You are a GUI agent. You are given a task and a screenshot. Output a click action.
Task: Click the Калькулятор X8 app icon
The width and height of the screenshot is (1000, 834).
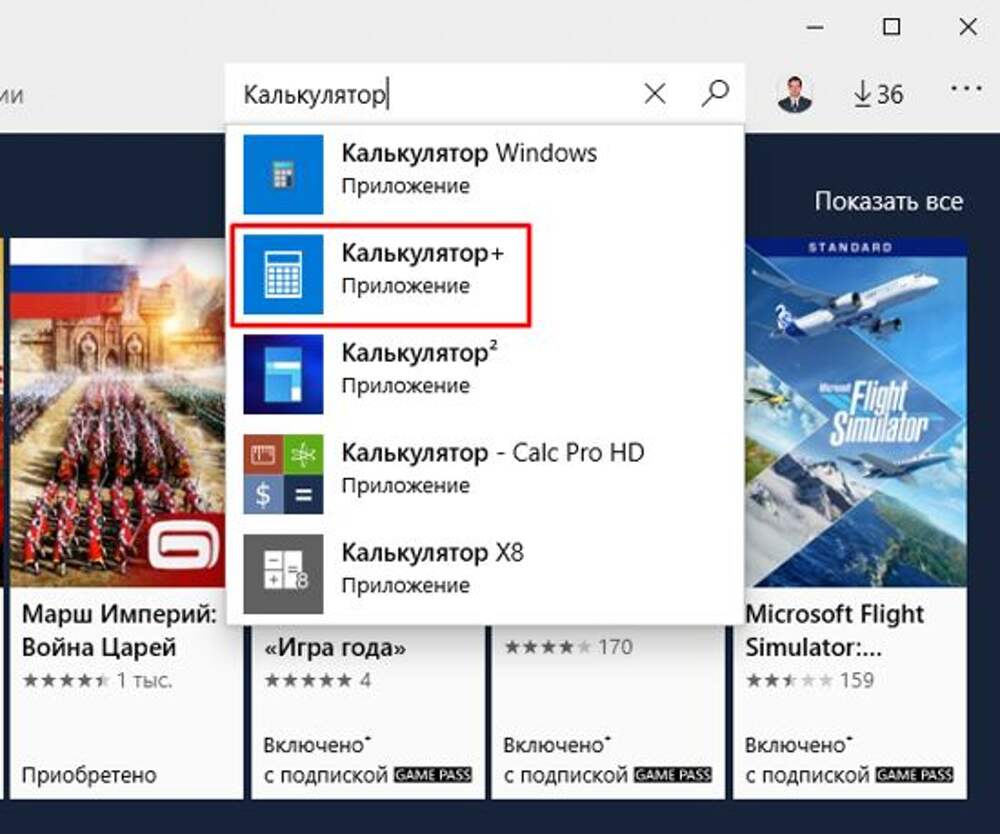[283, 574]
